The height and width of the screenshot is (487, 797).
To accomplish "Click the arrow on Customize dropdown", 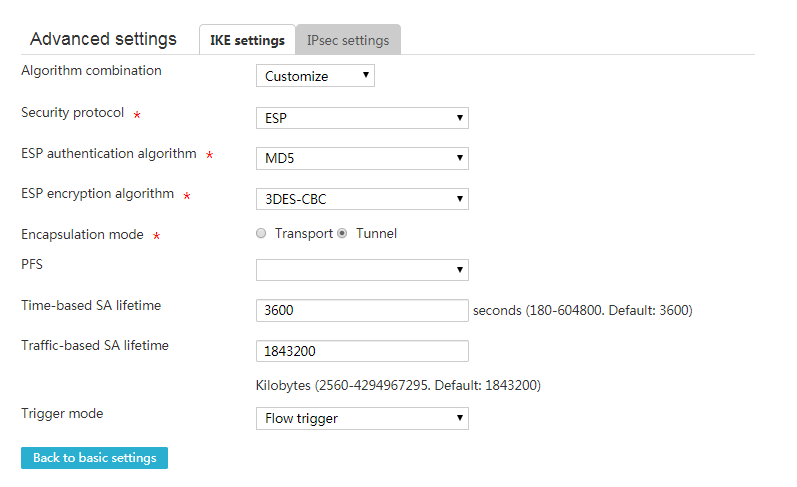I will coord(365,75).
